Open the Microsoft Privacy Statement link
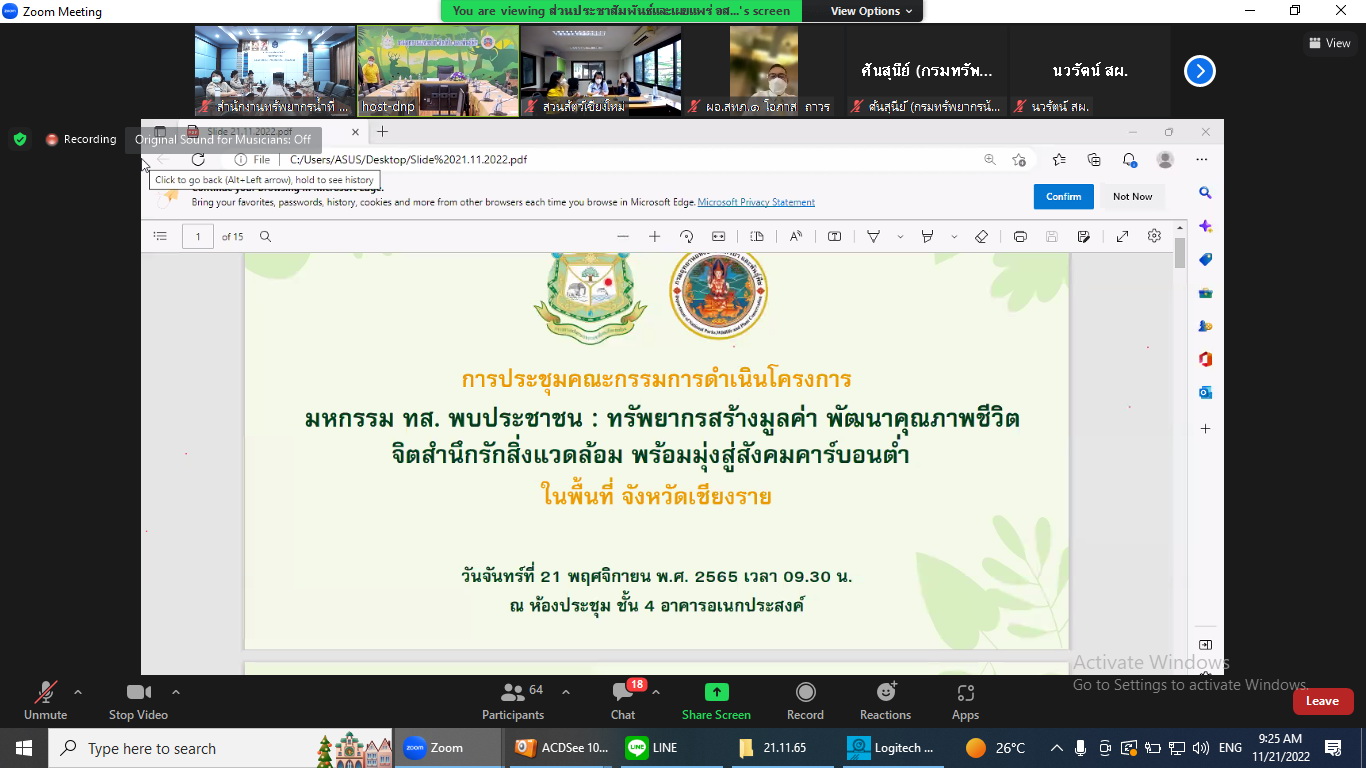1366x768 pixels. coord(756,202)
